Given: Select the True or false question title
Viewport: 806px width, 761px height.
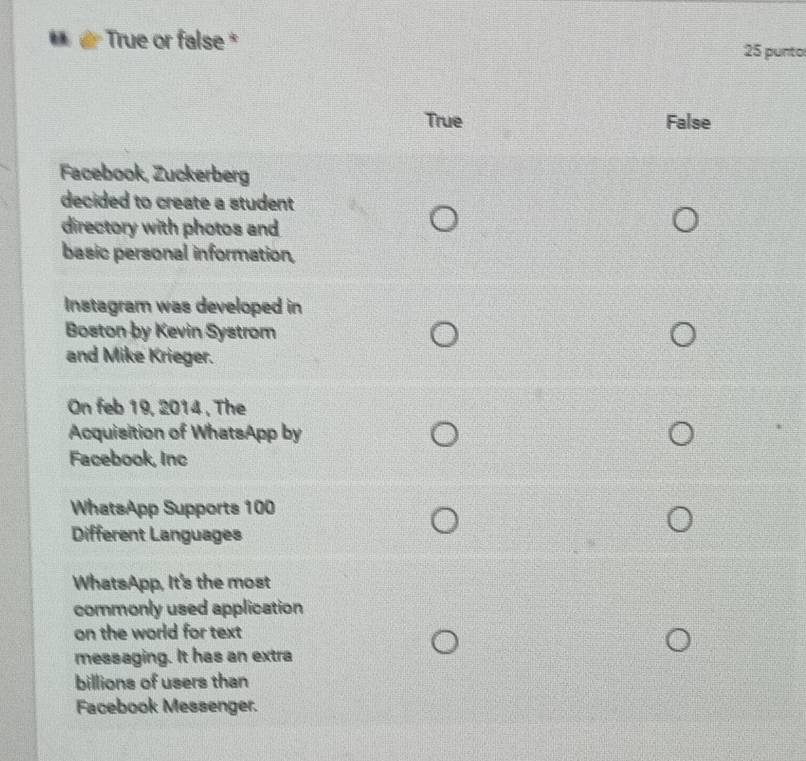Looking at the screenshot, I should pyautogui.click(x=165, y=41).
